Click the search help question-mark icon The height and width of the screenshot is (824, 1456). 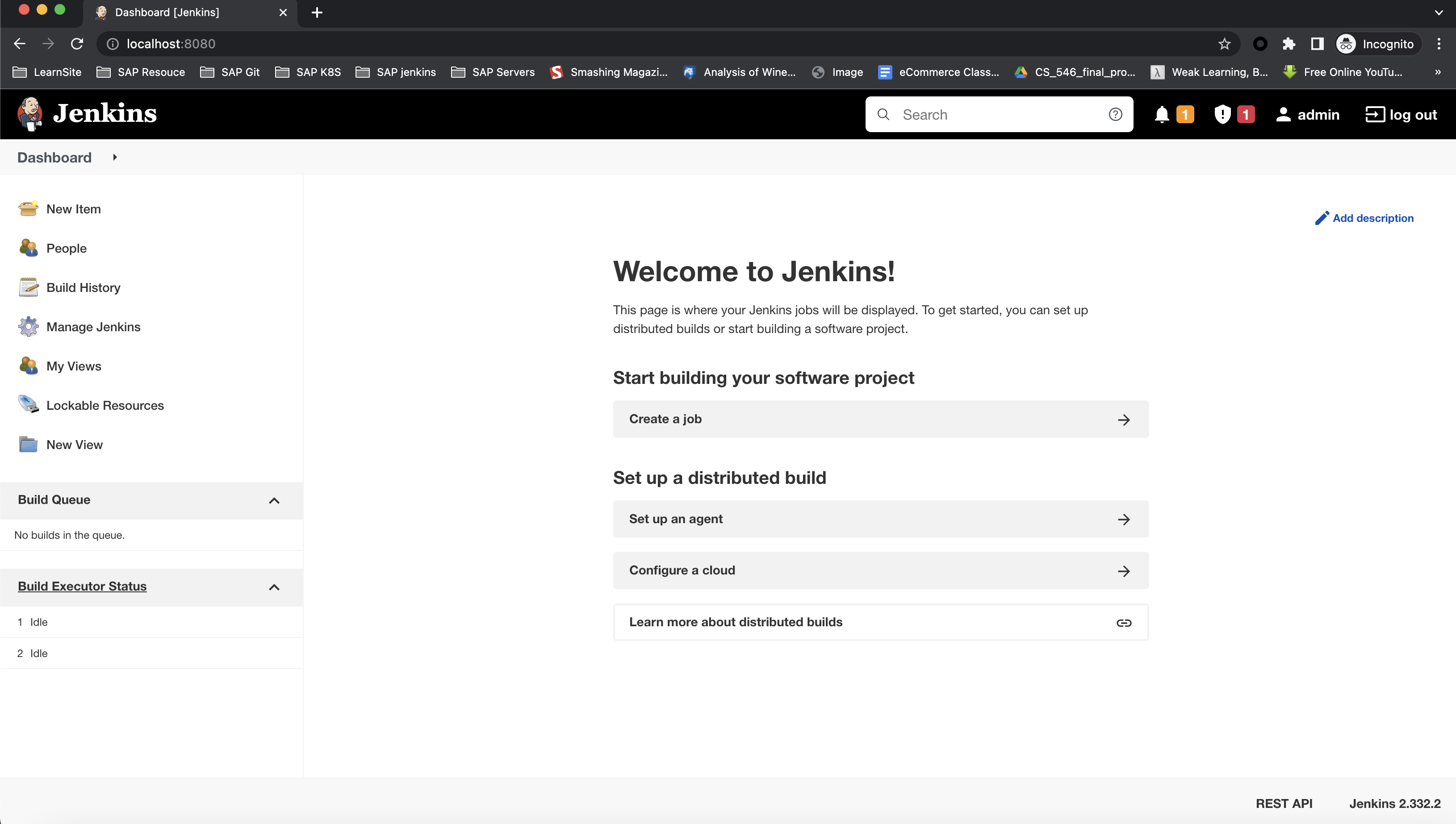[x=1115, y=114]
